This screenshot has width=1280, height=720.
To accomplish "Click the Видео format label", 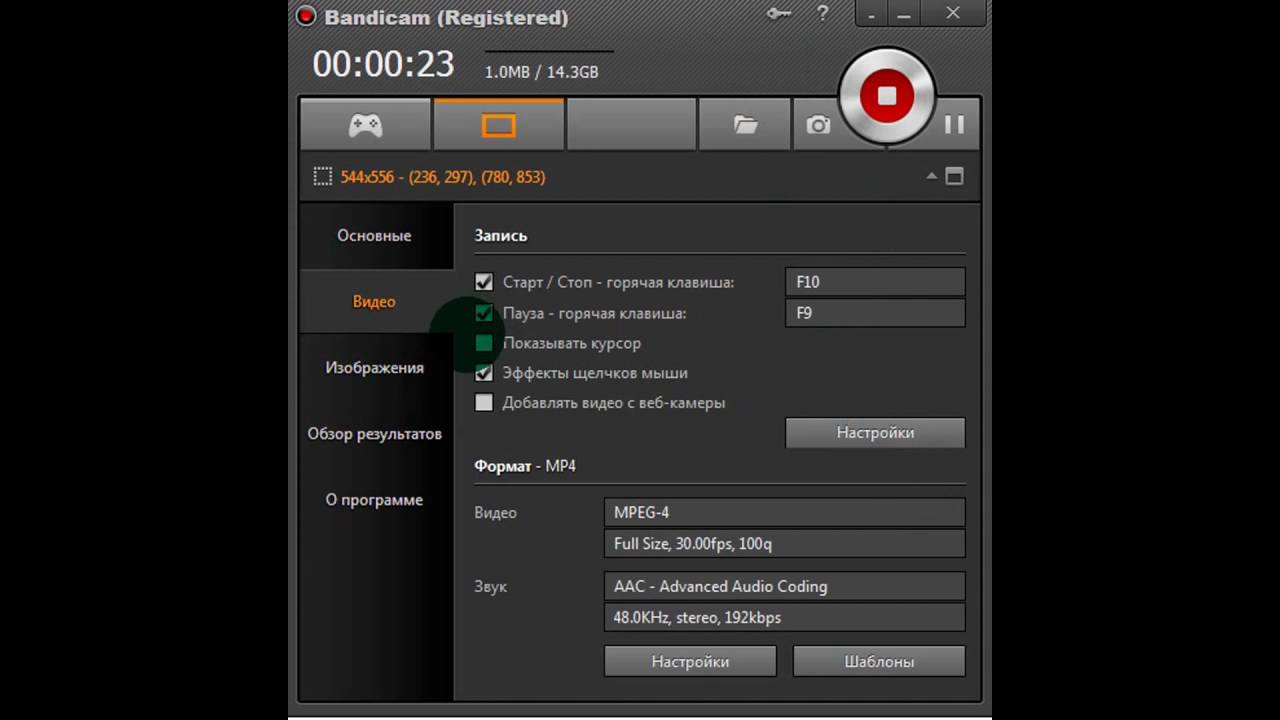I will pos(495,513).
